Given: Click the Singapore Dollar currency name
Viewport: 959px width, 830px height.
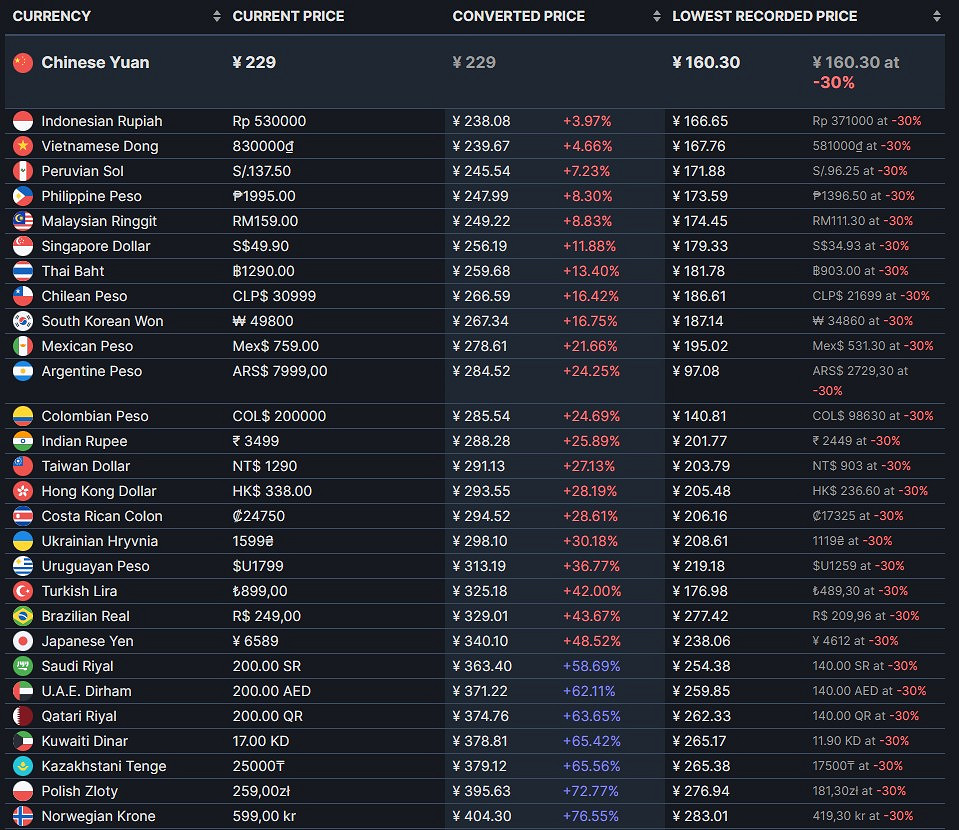Looking at the screenshot, I should [x=96, y=246].
